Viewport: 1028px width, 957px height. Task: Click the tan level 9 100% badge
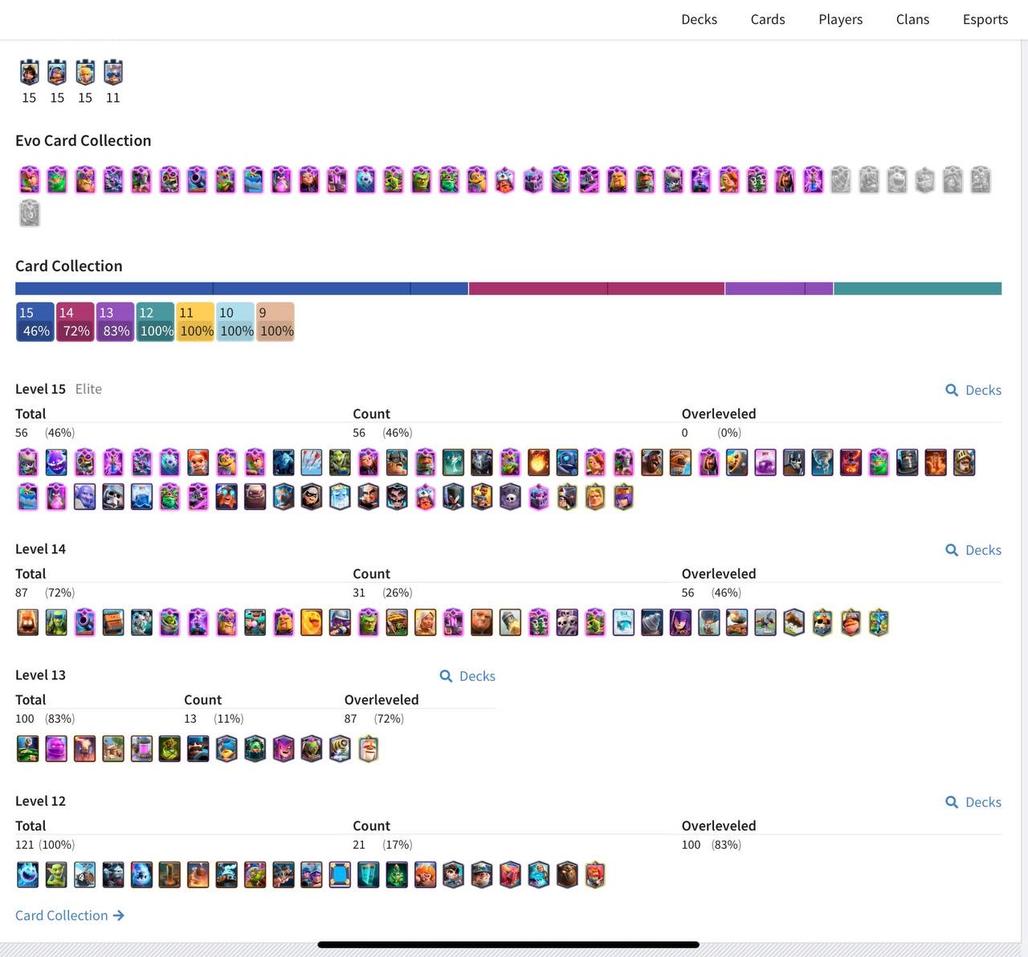pyautogui.click(x=275, y=322)
